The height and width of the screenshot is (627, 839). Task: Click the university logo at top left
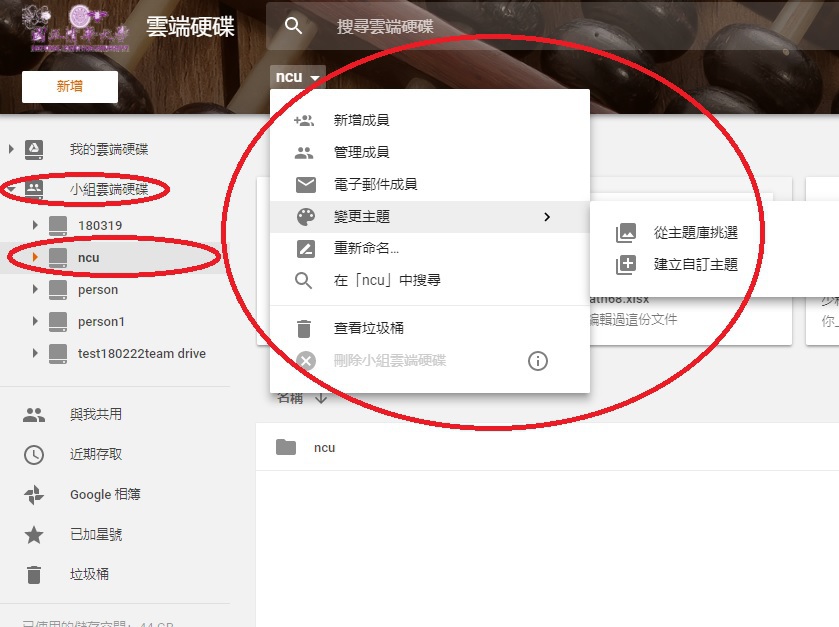tap(75, 28)
